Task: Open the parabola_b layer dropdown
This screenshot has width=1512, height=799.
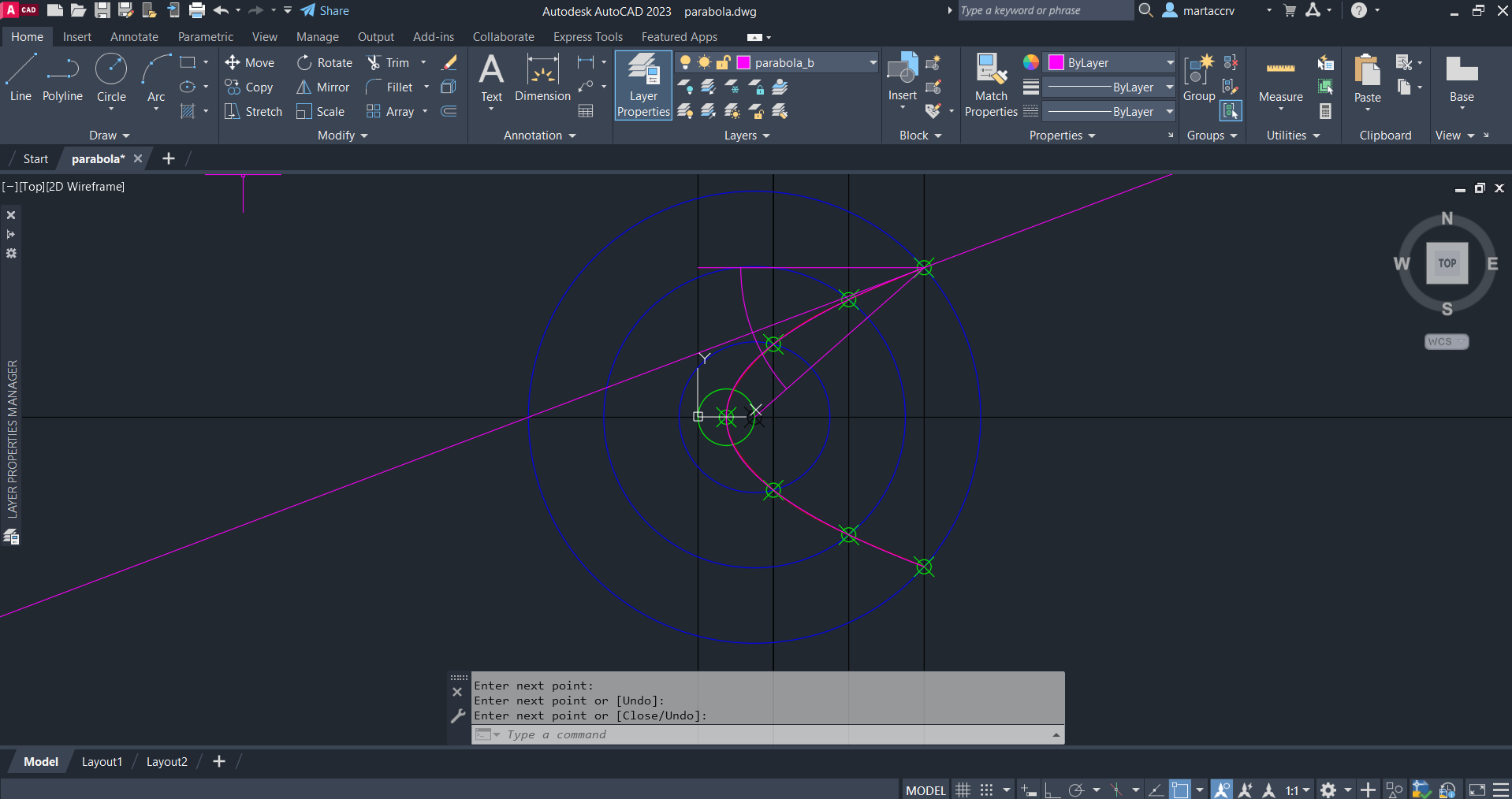Action: click(x=873, y=63)
